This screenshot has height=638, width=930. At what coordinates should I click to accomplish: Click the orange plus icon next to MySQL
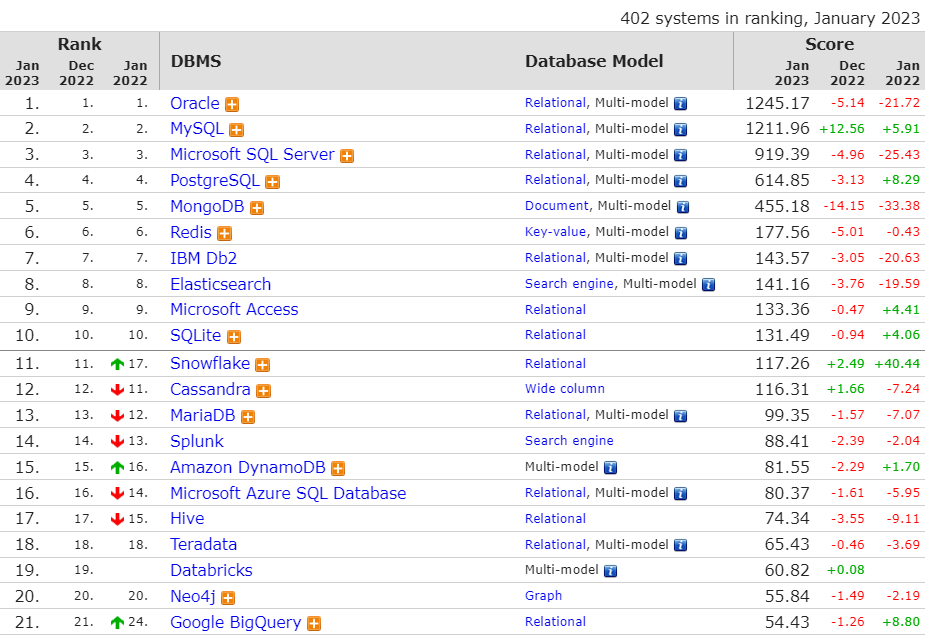pyautogui.click(x=236, y=130)
